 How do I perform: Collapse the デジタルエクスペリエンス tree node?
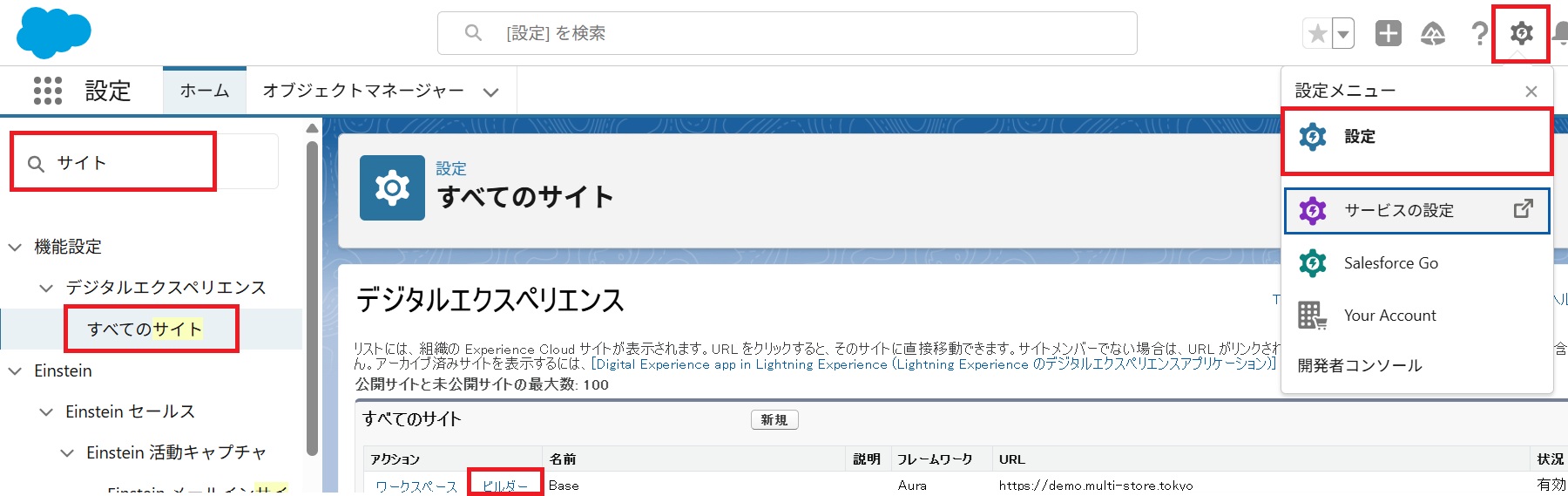(x=46, y=288)
